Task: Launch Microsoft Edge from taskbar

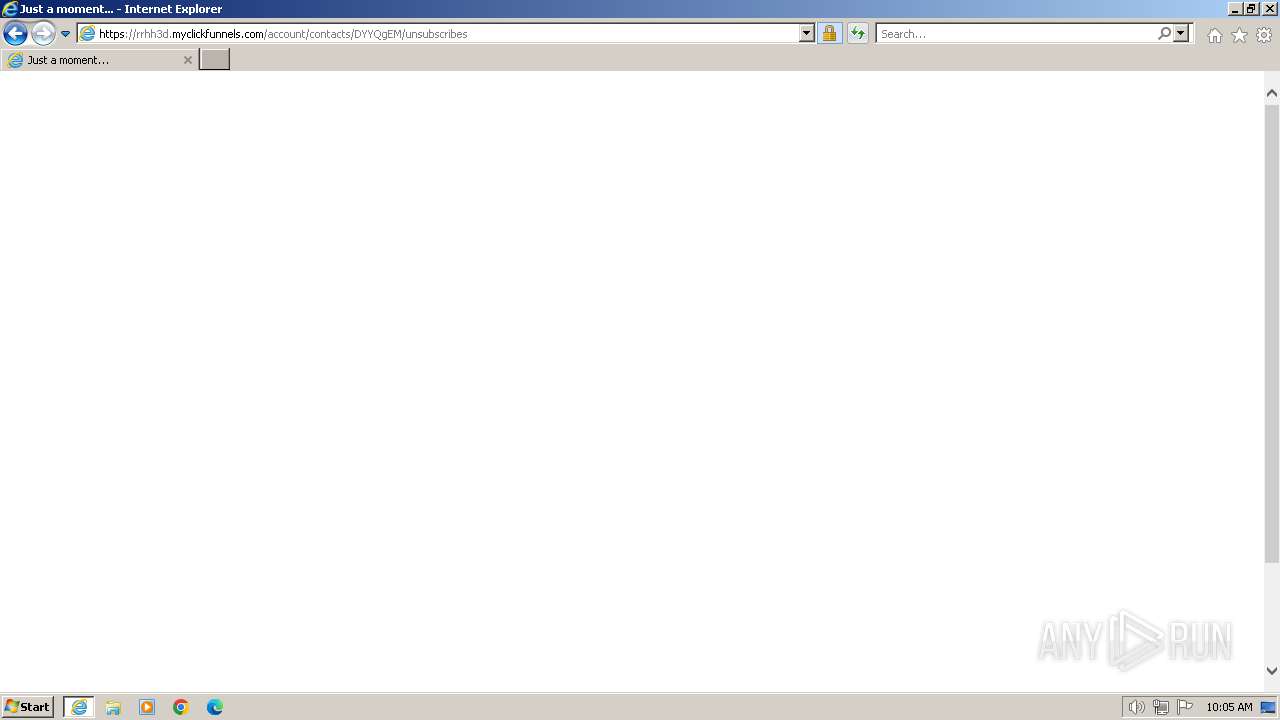Action: pyautogui.click(x=215, y=707)
